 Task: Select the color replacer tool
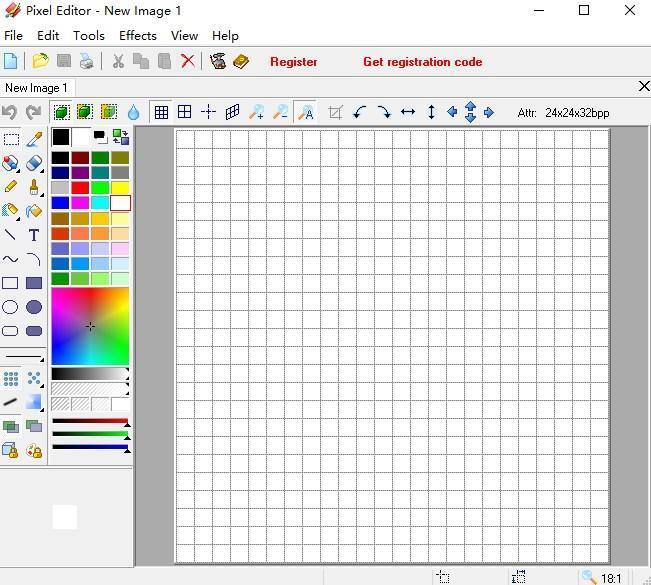click(10, 163)
